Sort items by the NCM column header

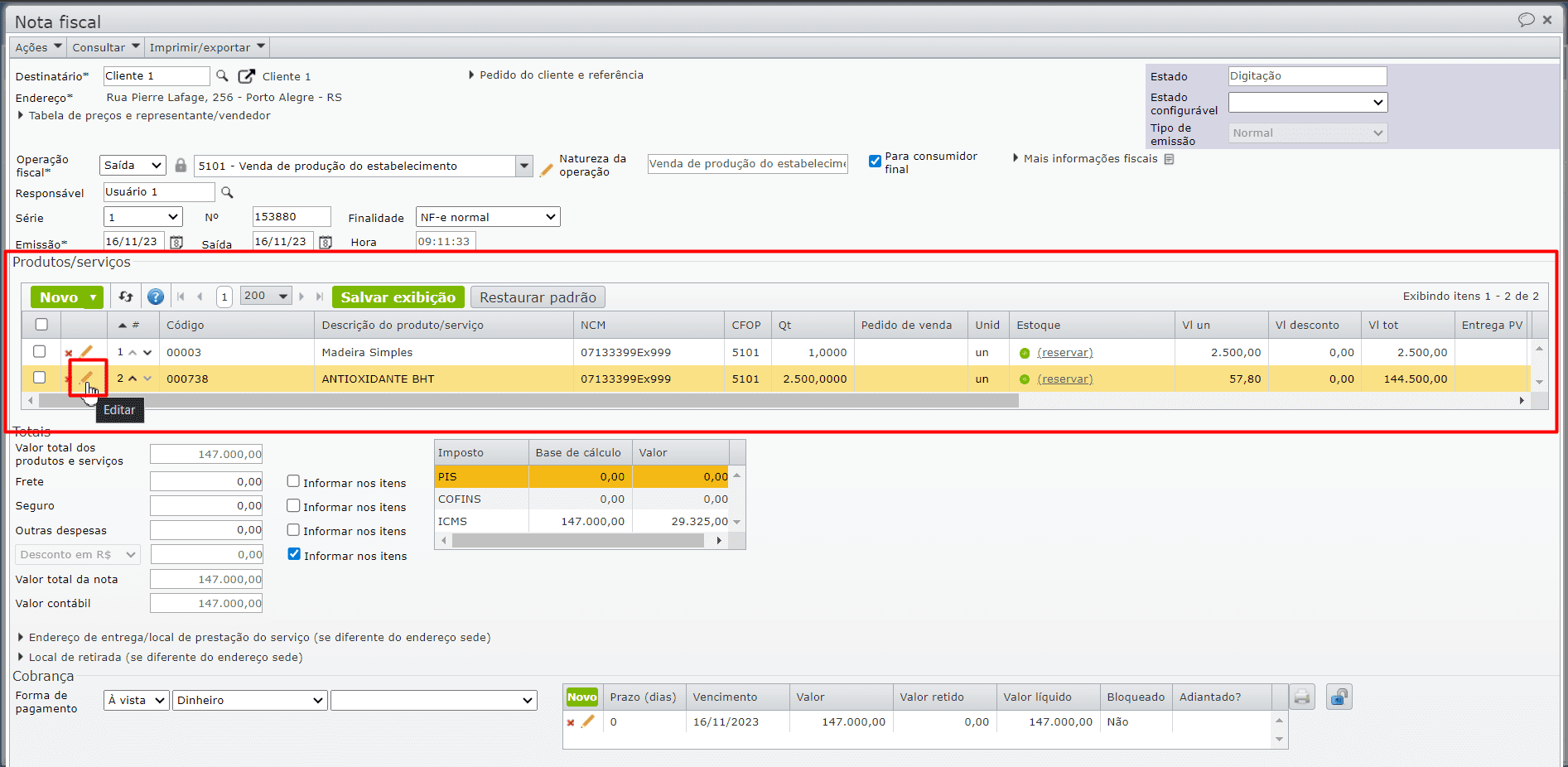(x=649, y=326)
